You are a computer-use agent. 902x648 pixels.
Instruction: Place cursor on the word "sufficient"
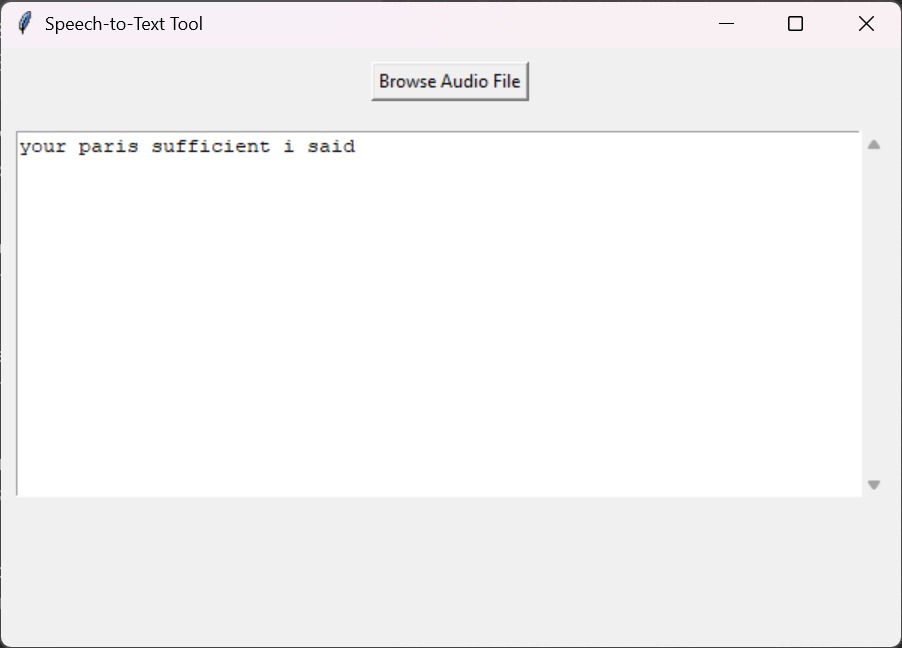211,147
